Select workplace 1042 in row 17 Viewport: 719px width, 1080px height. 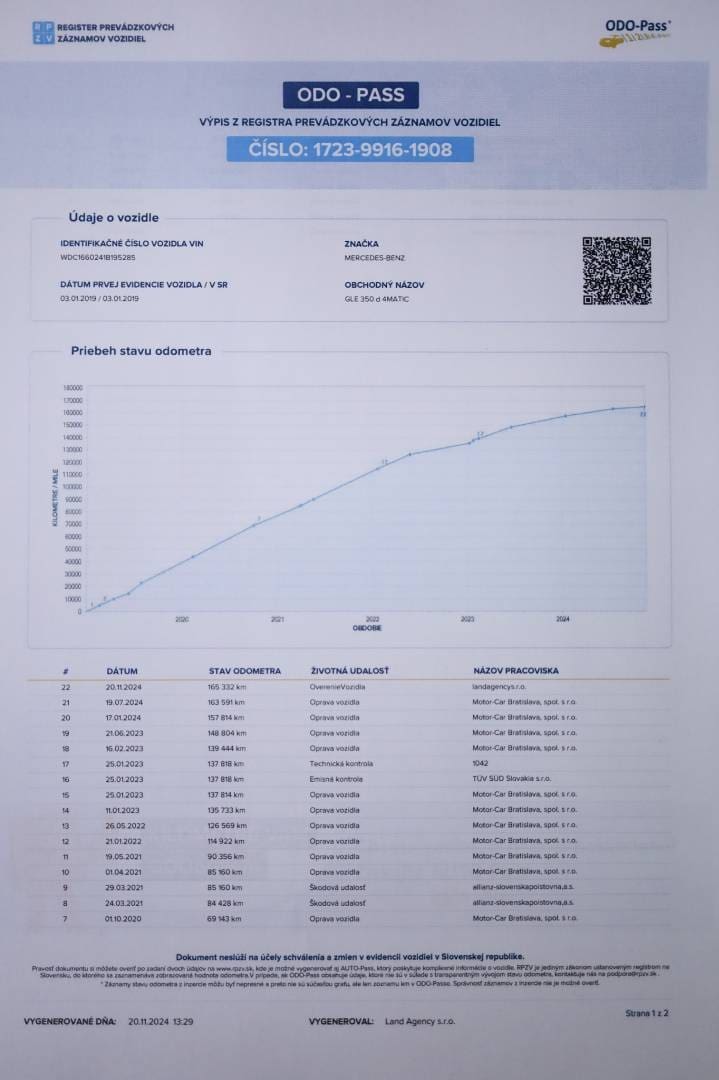(x=480, y=763)
